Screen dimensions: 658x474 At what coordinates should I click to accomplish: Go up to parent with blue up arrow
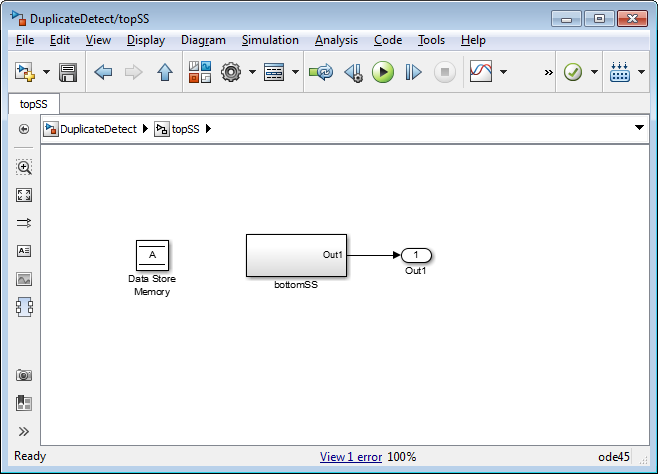coord(165,72)
